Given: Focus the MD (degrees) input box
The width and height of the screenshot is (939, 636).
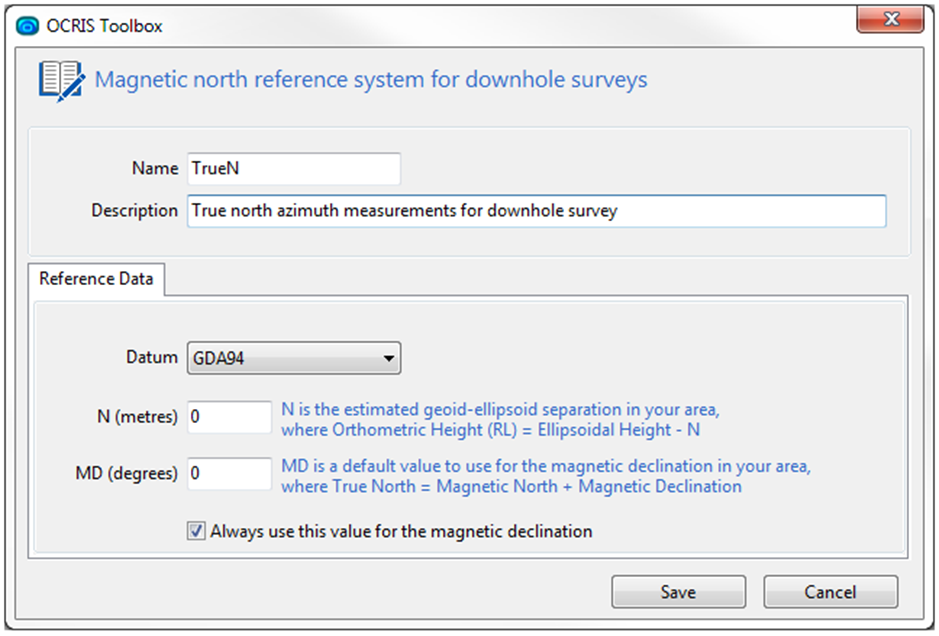Looking at the screenshot, I should tap(229, 474).
